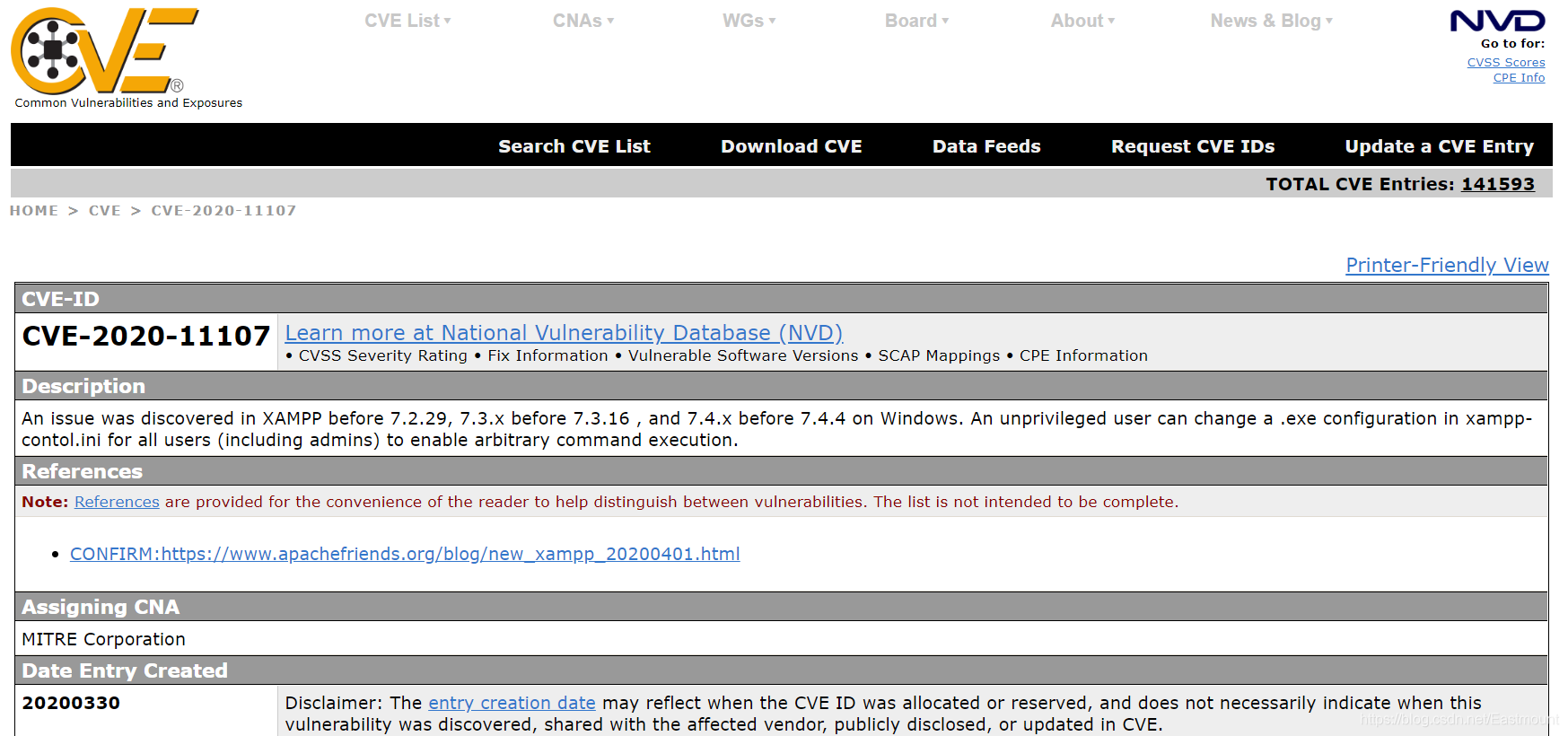Expand the About dropdown menu
Viewport: 1568px width, 736px height.
1083,21
